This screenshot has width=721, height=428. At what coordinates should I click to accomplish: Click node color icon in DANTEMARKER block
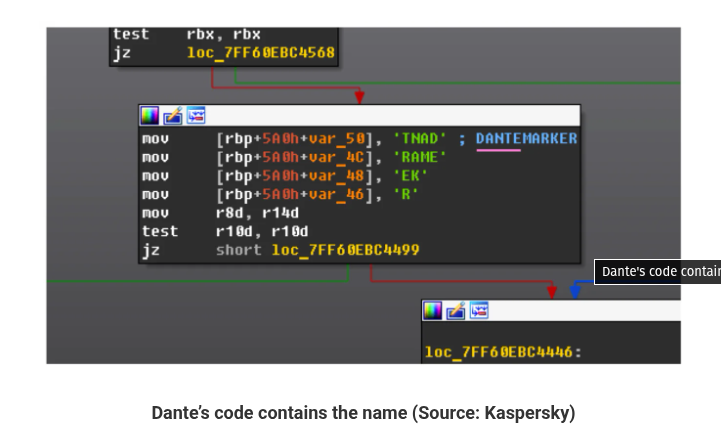(150, 114)
